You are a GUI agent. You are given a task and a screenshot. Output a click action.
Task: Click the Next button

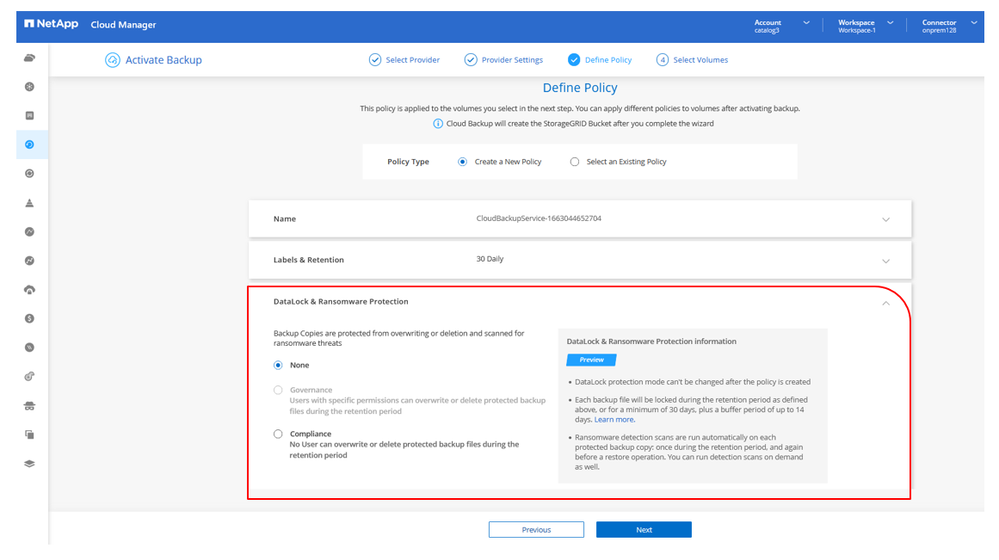click(x=643, y=529)
